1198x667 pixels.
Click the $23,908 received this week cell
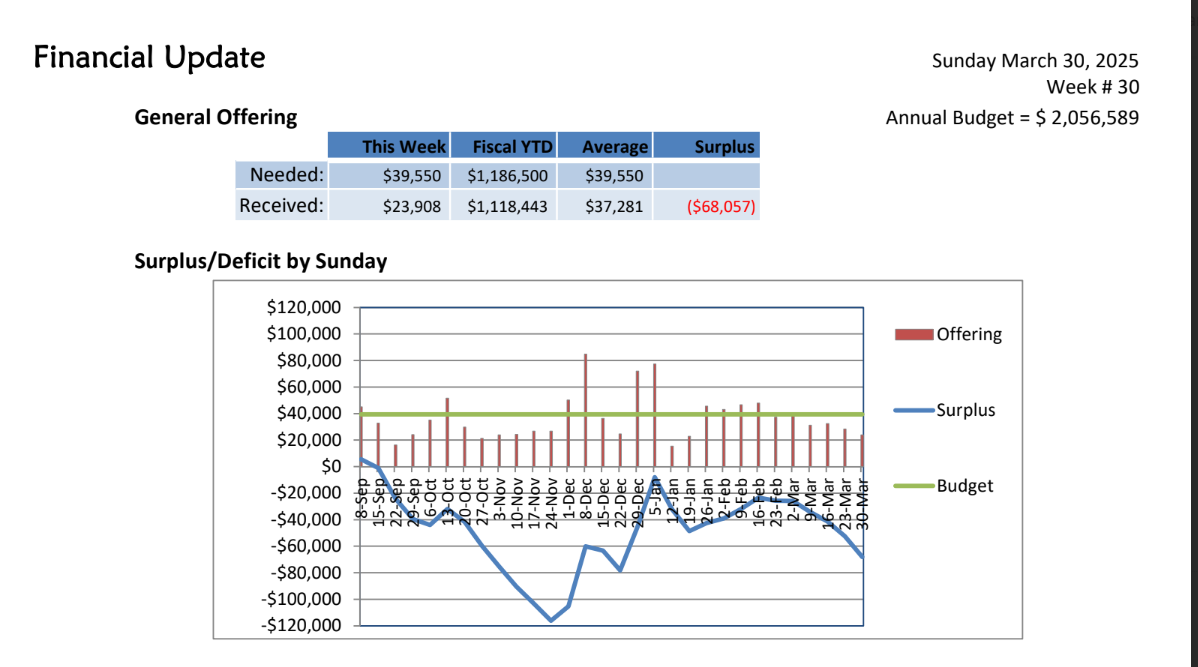(411, 207)
